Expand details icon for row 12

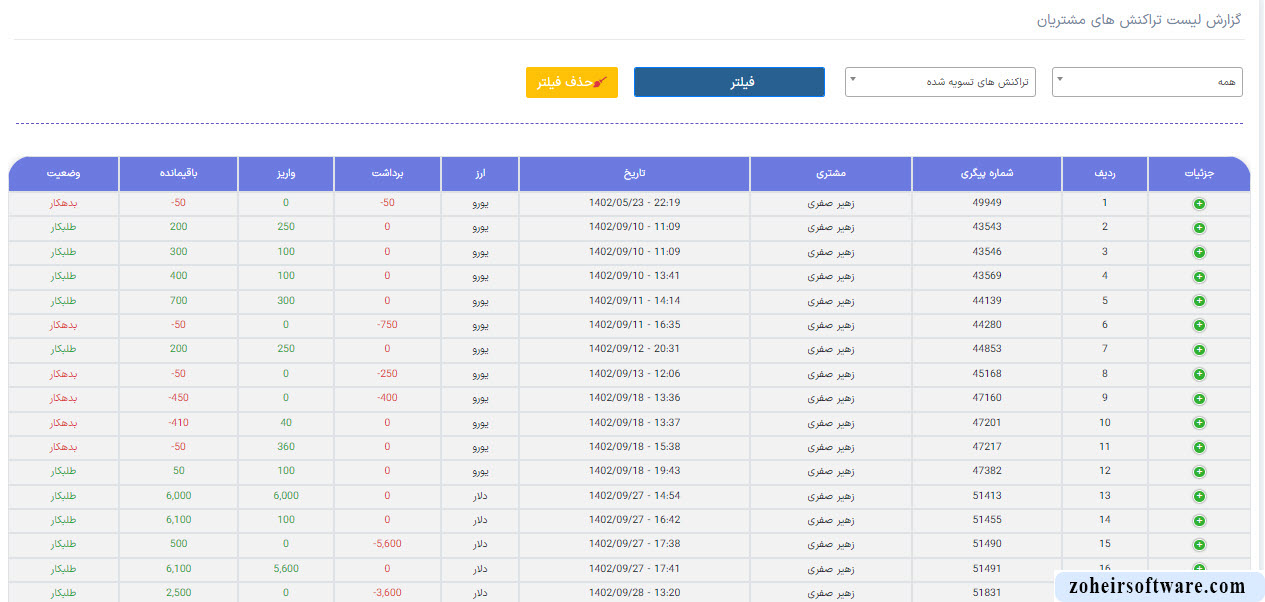[1199, 471]
